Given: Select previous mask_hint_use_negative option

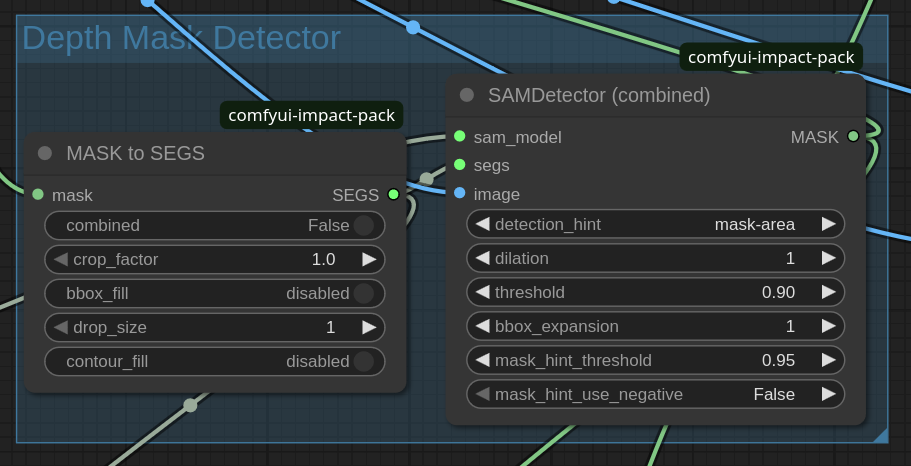Looking at the screenshot, I should point(482,395).
